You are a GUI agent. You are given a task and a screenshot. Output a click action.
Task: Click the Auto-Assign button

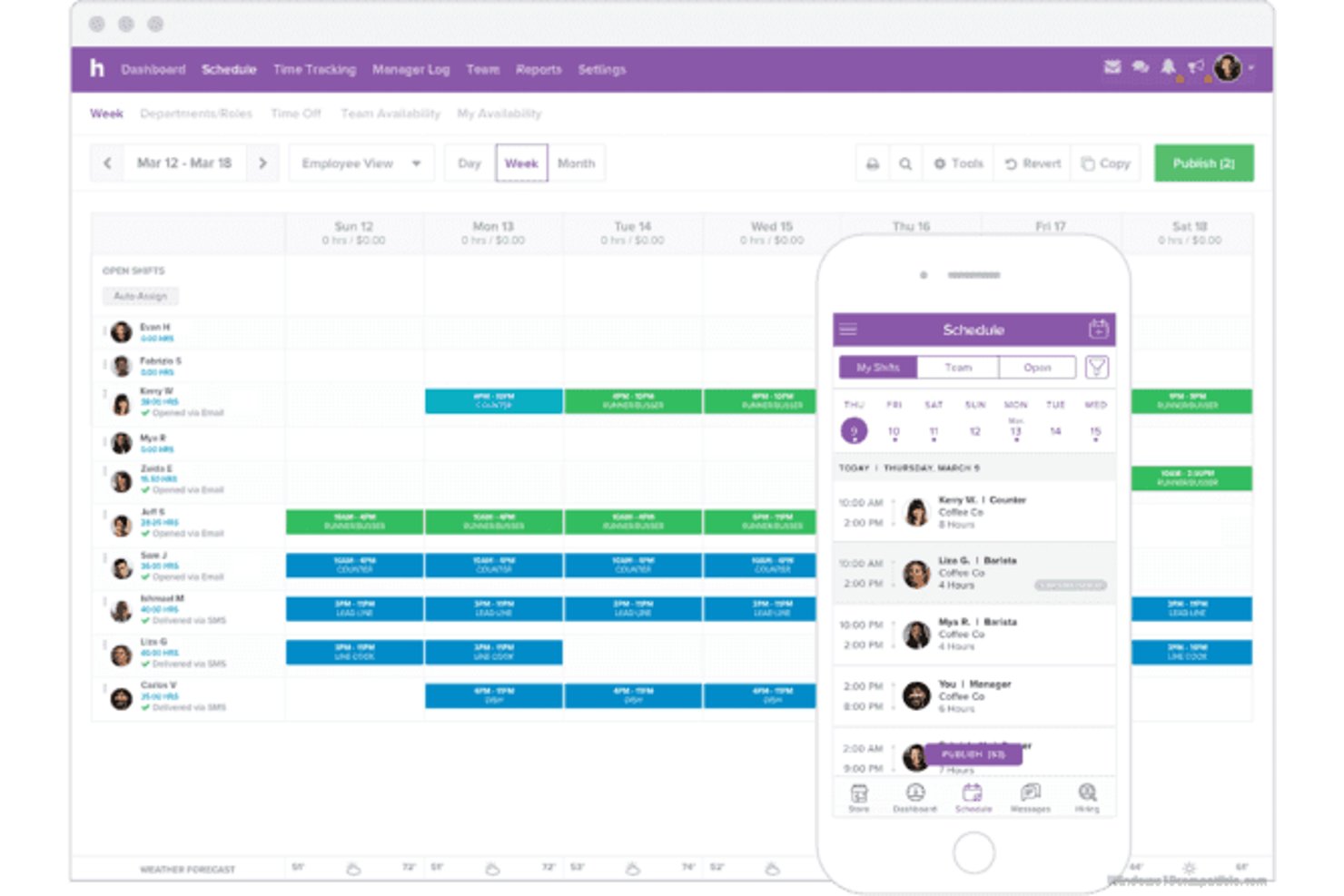click(x=140, y=296)
